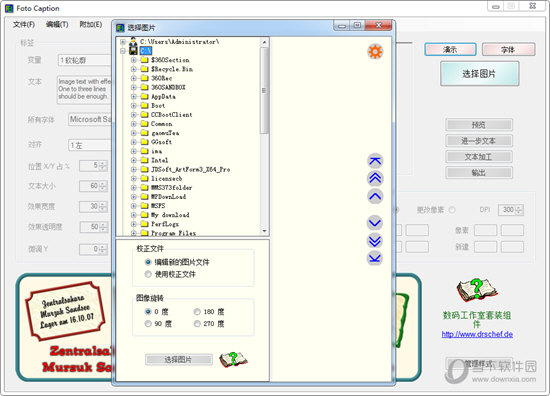This screenshot has height=396, width=550.
Task: Click the 演示 button
Action: [450, 49]
